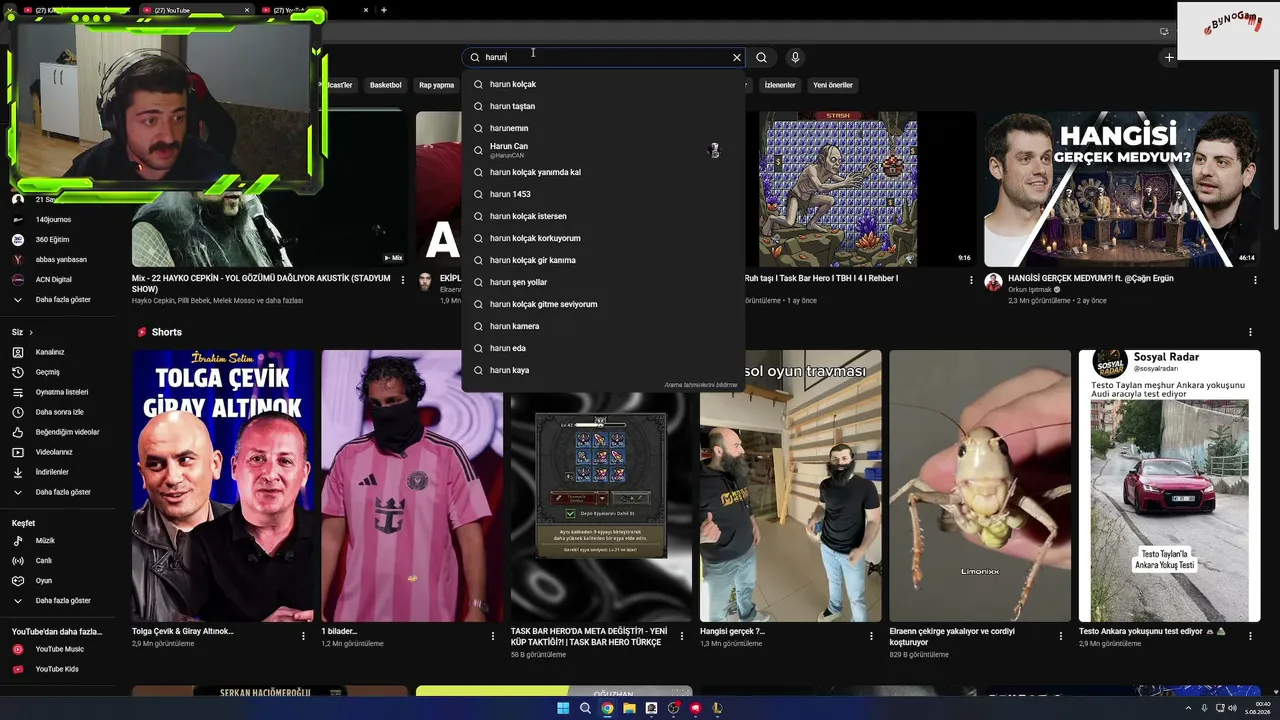Open File Explorer from the taskbar
The image size is (1280, 720).
click(629, 708)
